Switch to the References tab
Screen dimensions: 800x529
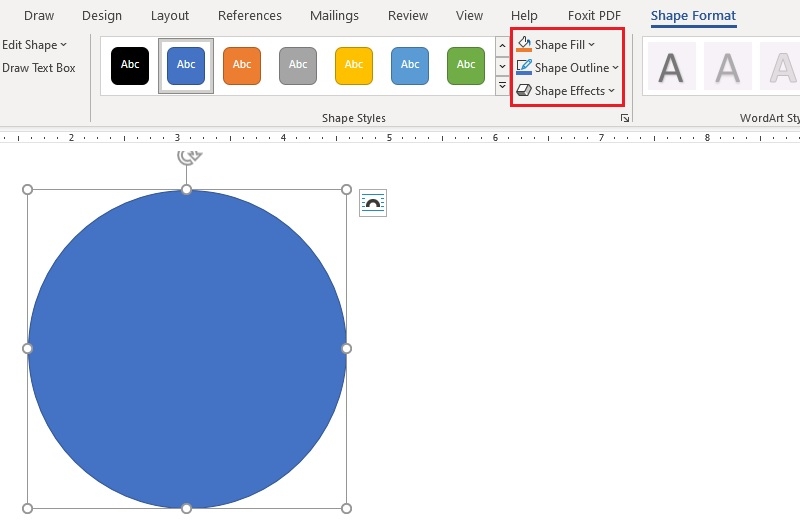(x=249, y=16)
